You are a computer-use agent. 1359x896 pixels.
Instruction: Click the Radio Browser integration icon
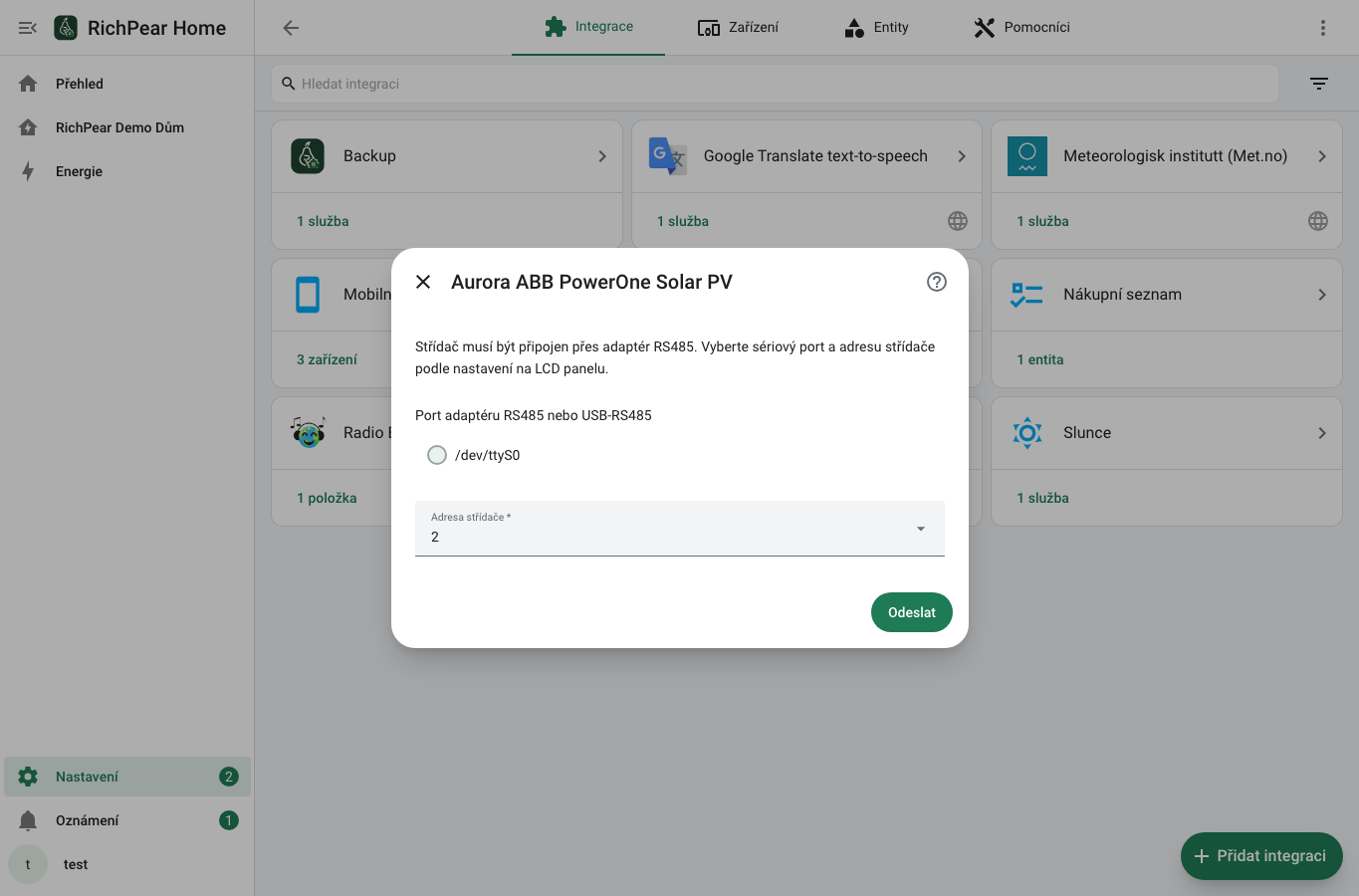coord(309,433)
